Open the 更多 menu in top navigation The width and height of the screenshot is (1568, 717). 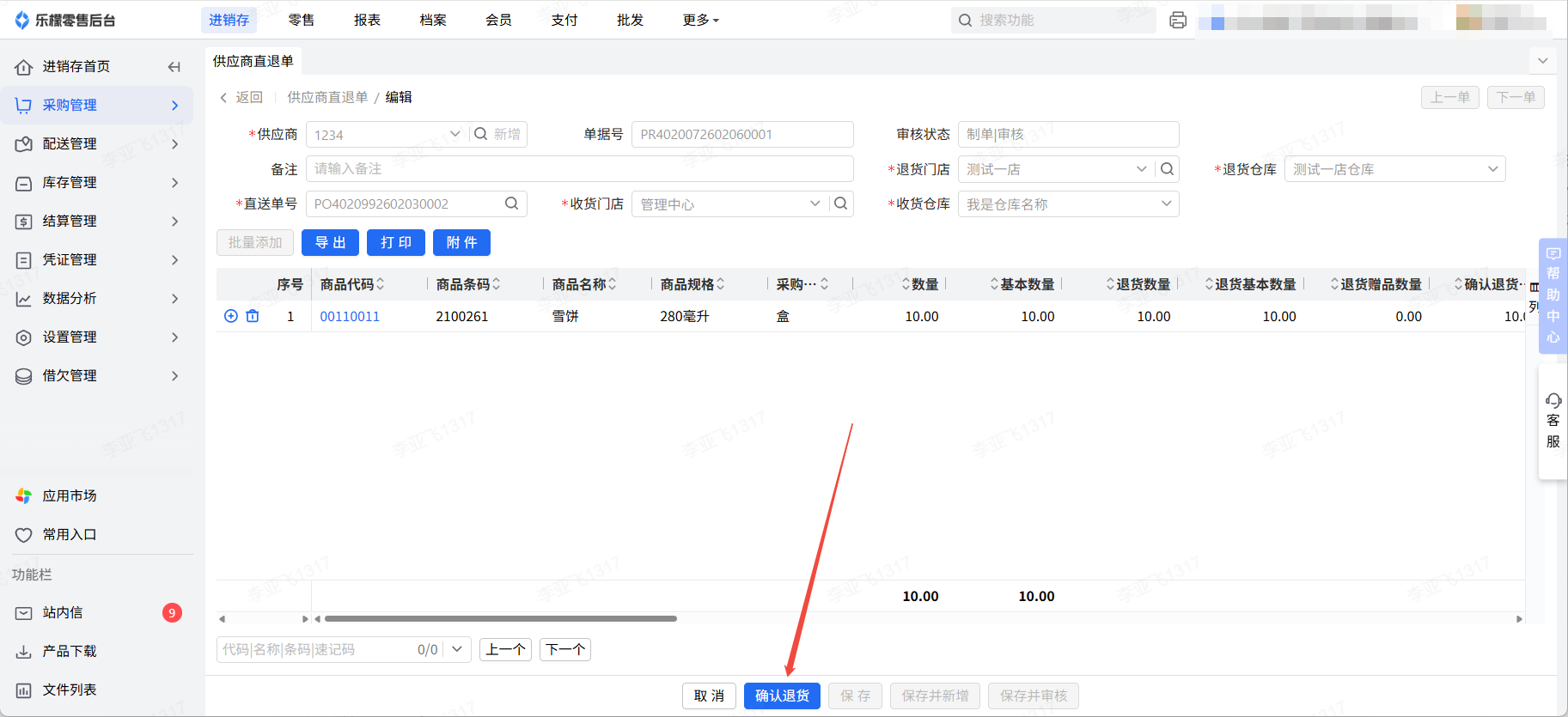700,20
